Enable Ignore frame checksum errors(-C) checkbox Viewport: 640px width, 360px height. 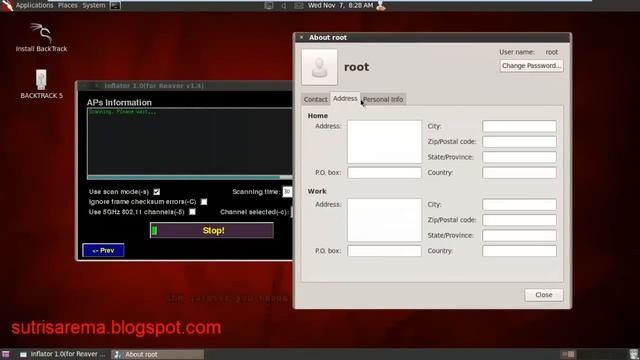click(204, 202)
